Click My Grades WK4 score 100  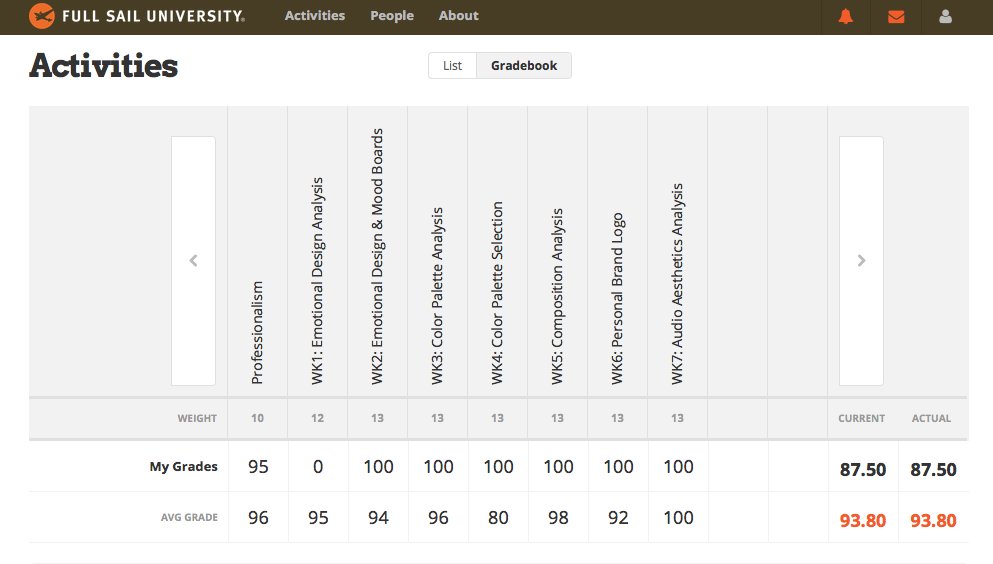click(x=498, y=467)
